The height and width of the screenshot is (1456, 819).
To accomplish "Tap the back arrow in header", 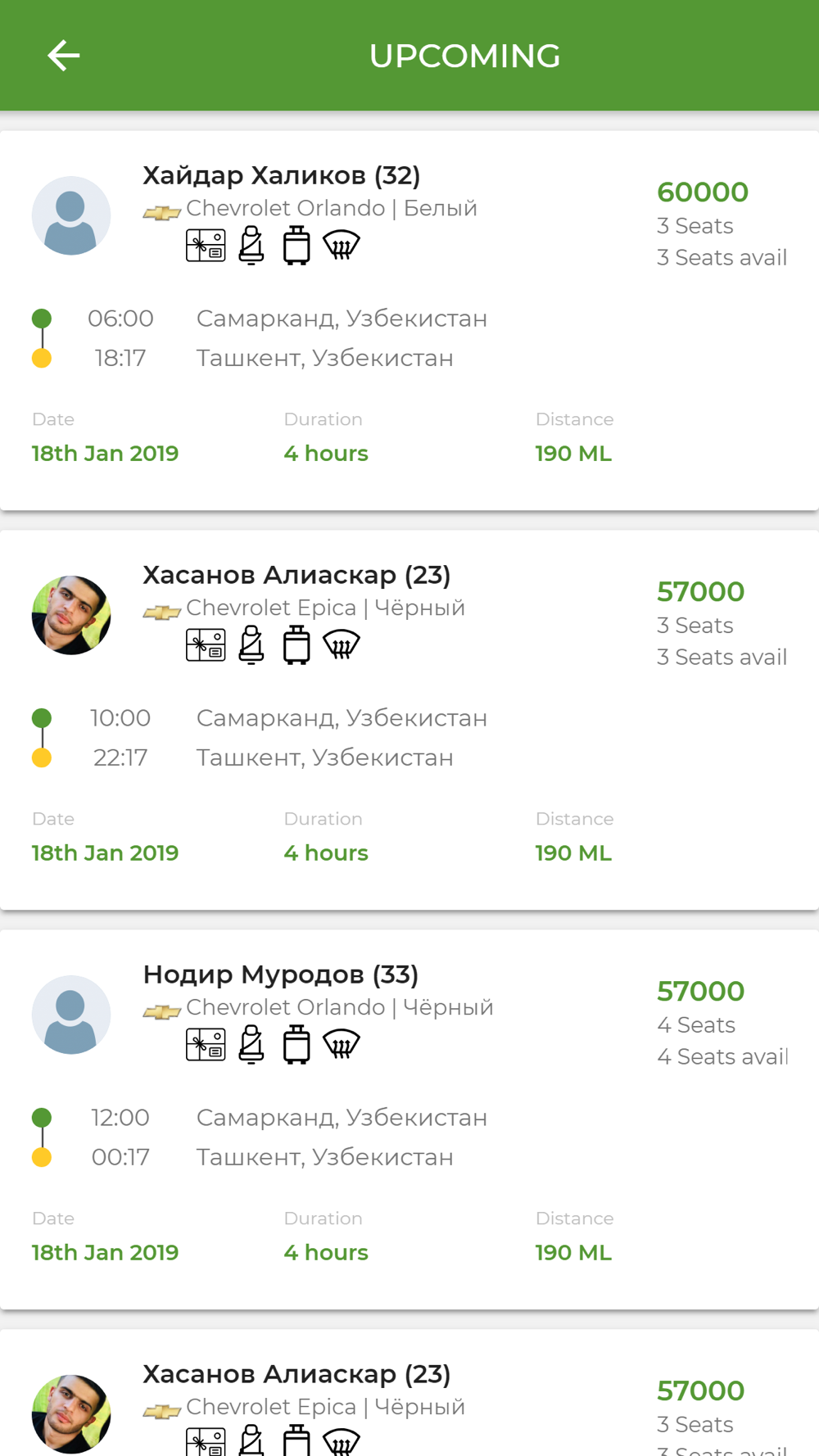I will click(x=63, y=56).
